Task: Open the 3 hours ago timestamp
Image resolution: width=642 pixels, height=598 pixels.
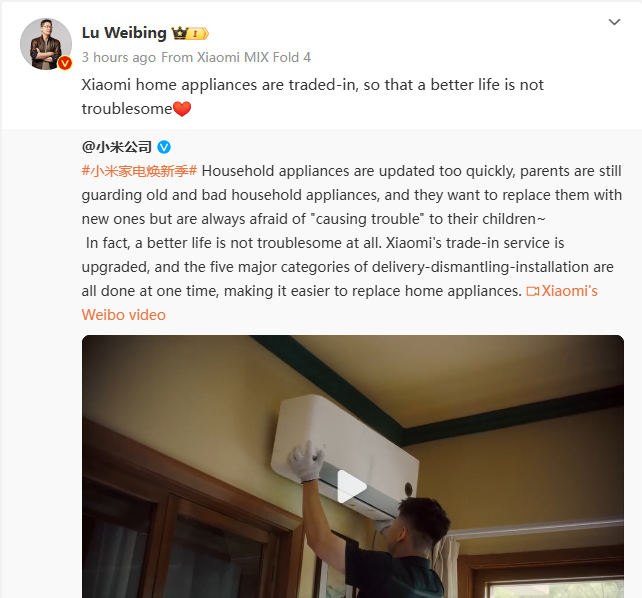Action: click(x=119, y=57)
